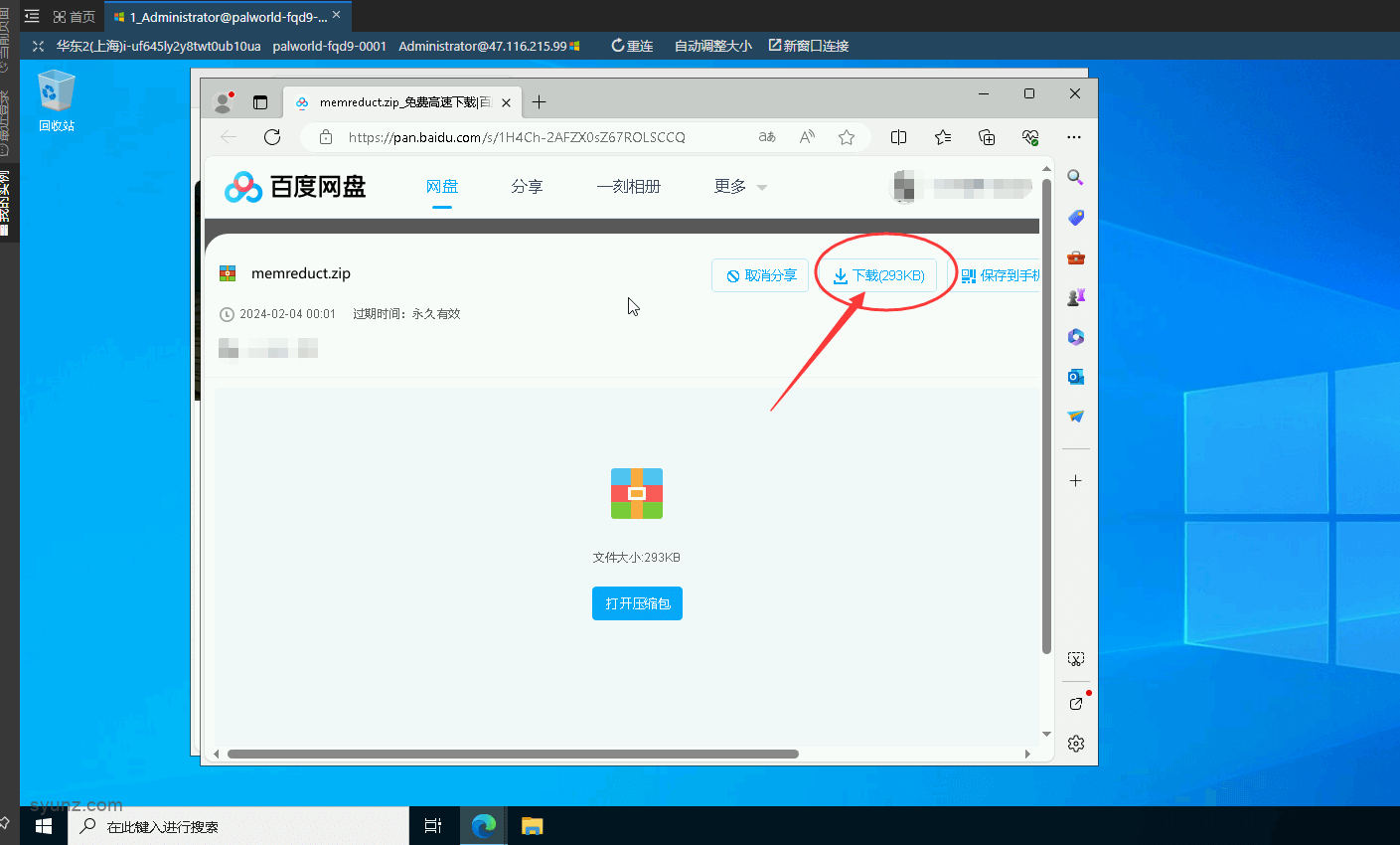The image size is (1400, 845).
Task: View site info lock icon
Action: point(326,137)
